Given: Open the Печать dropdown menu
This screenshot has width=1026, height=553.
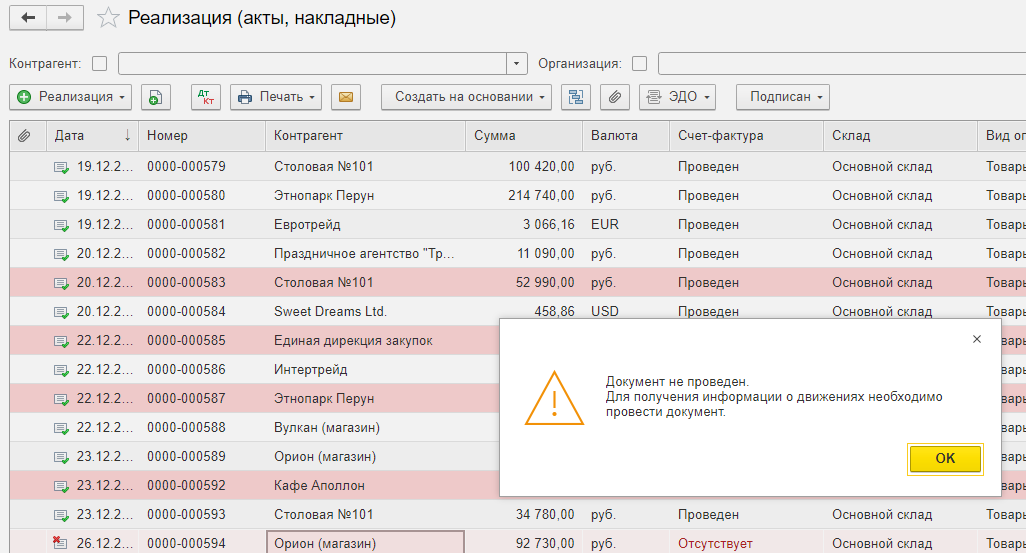Looking at the screenshot, I should click(275, 98).
